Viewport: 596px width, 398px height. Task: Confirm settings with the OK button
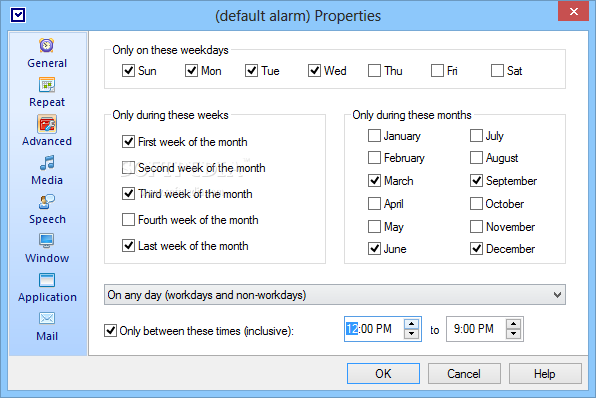[x=383, y=373]
